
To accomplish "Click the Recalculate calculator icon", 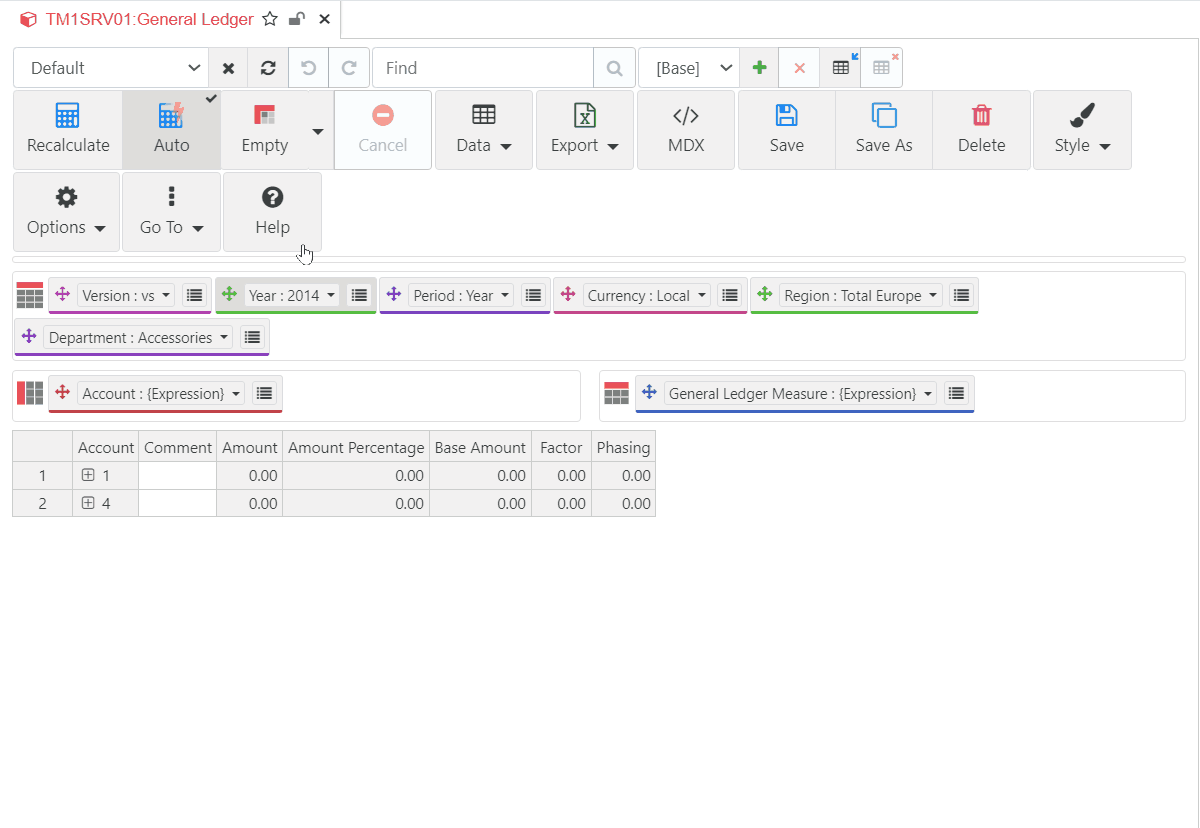I will [67, 116].
